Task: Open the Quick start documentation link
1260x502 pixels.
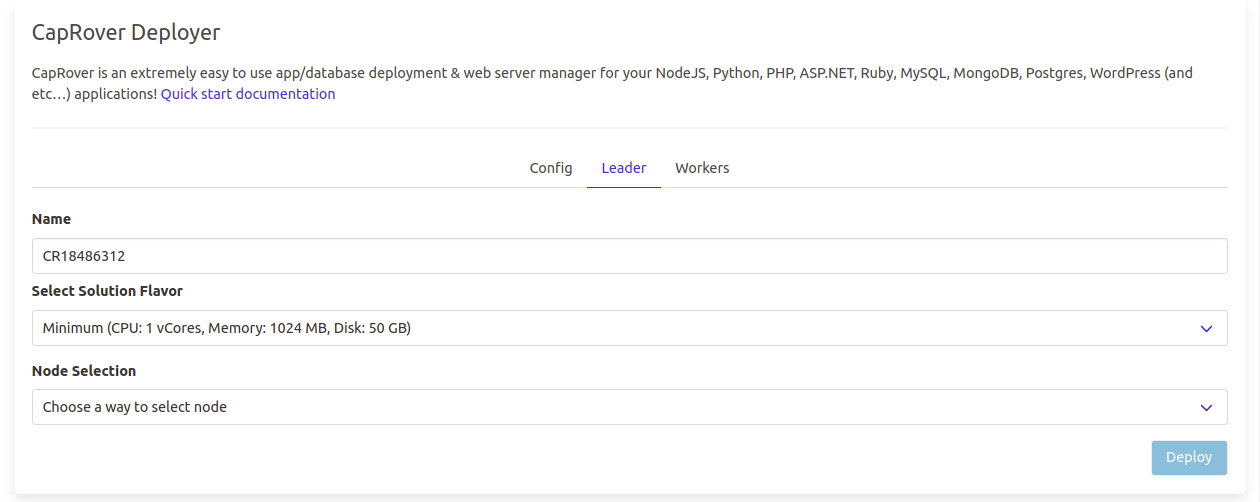Action: click(248, 94)
